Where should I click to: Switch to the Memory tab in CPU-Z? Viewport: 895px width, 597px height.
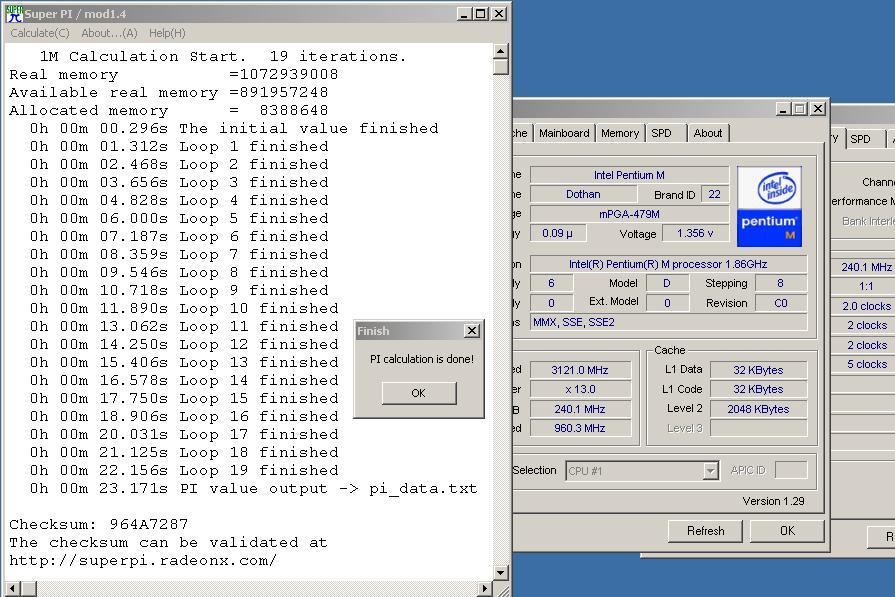pyautogui.click(x=619, y=133)
